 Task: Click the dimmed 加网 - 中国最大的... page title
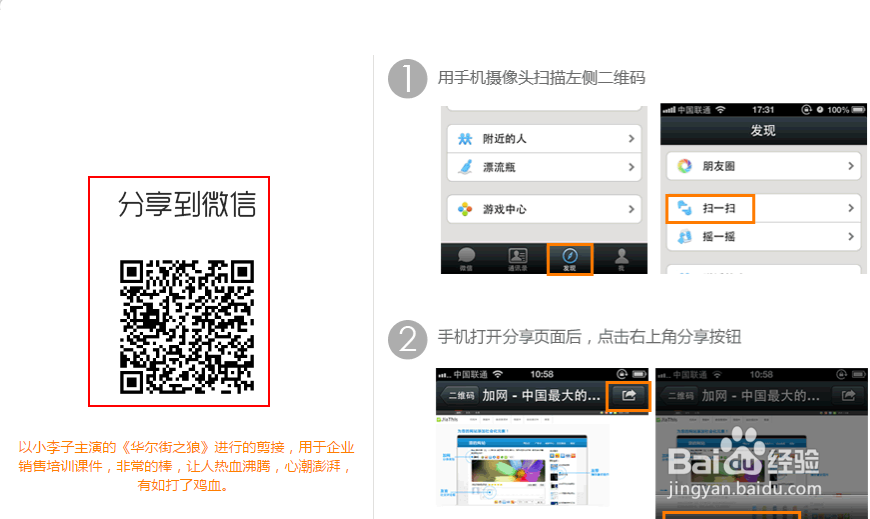pos(761,396)
